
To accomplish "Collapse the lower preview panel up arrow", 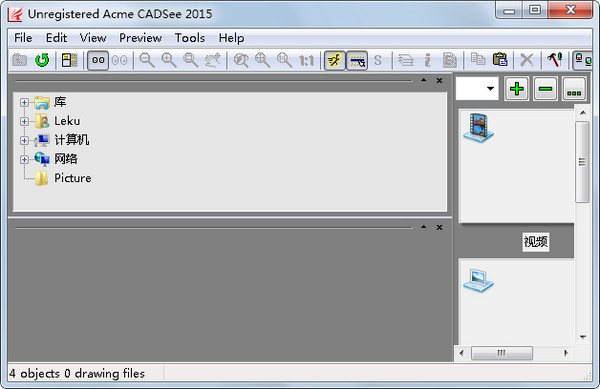I will (x=424, y=227).
